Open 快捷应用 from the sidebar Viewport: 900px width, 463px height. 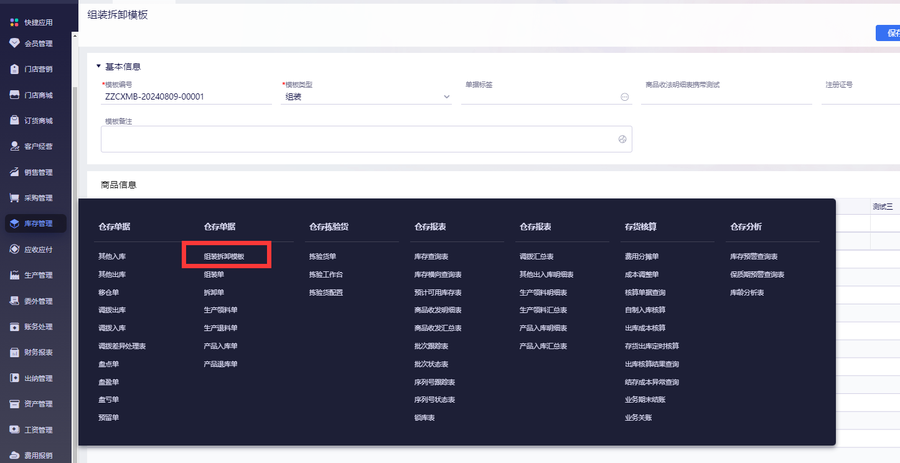coord(32,23)
